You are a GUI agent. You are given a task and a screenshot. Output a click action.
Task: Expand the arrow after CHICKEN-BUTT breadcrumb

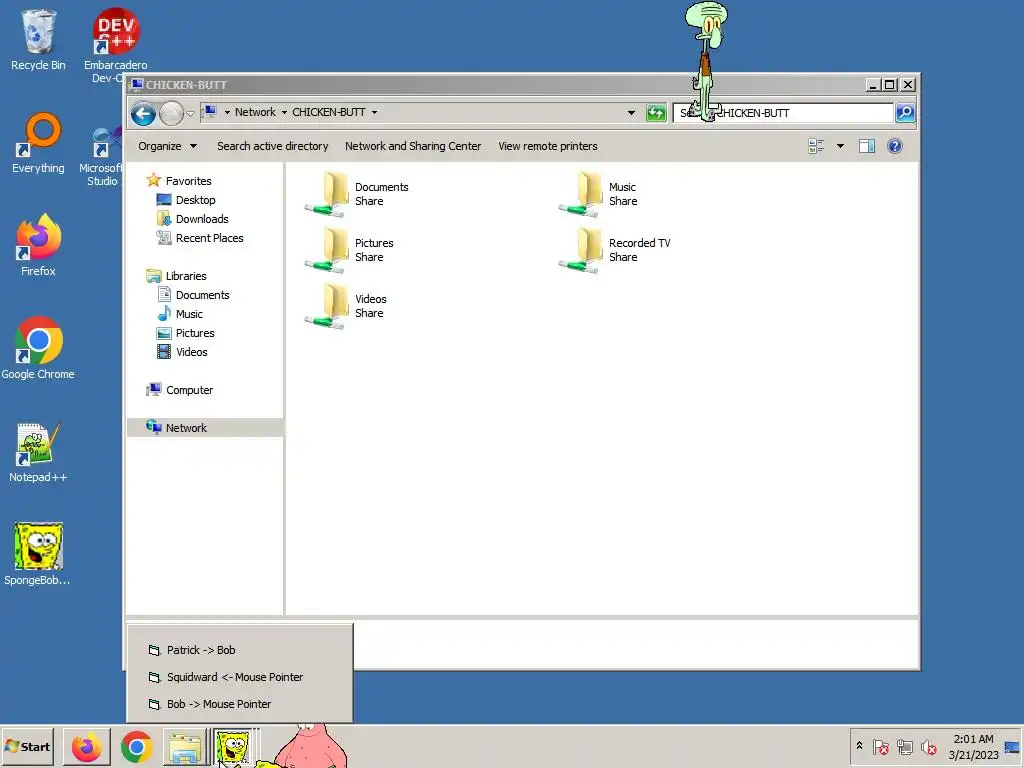tap(374, 112)
